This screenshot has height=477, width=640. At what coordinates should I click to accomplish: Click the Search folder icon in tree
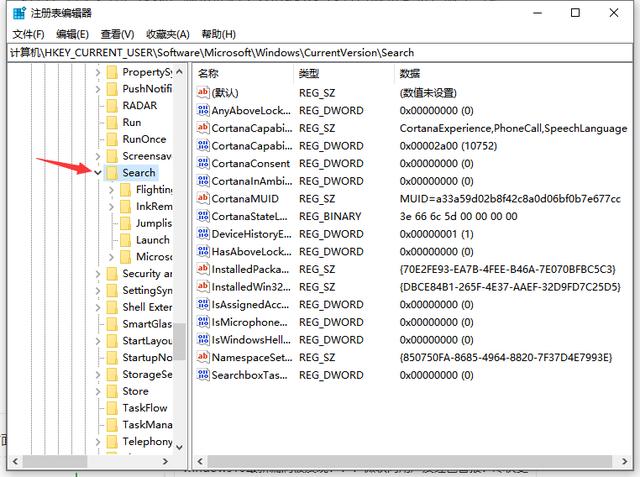pyautogui.click(x=112, y=173)
